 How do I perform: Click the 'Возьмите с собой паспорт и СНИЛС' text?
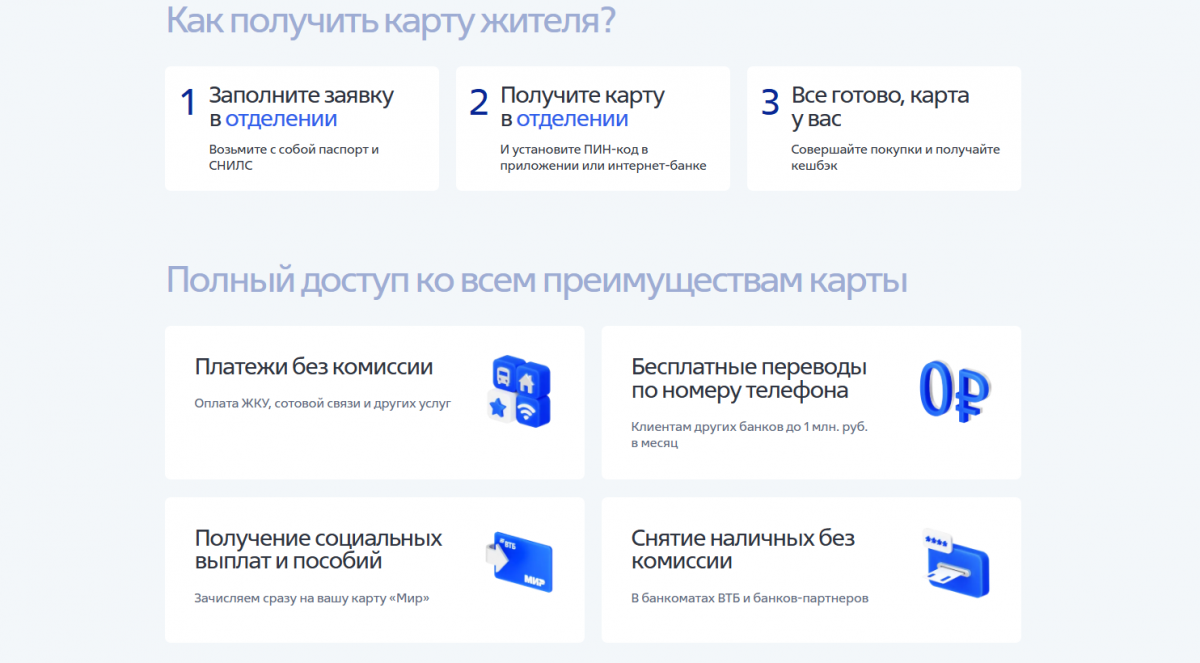click(294, 157)
